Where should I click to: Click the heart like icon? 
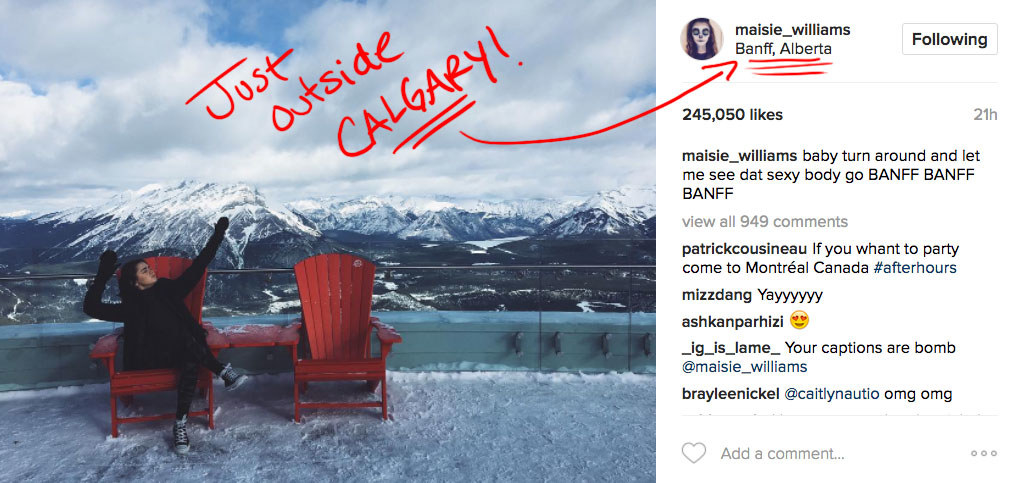[x=694, y=453]
